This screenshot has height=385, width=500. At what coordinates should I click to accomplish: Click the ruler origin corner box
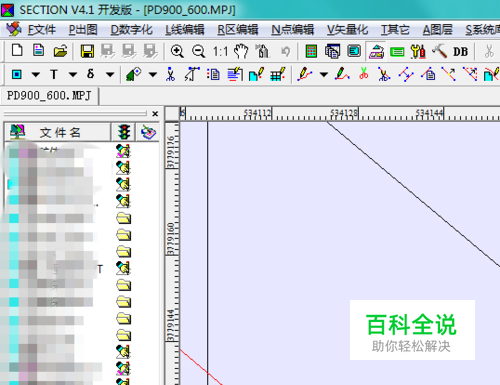tap(172, 114)
